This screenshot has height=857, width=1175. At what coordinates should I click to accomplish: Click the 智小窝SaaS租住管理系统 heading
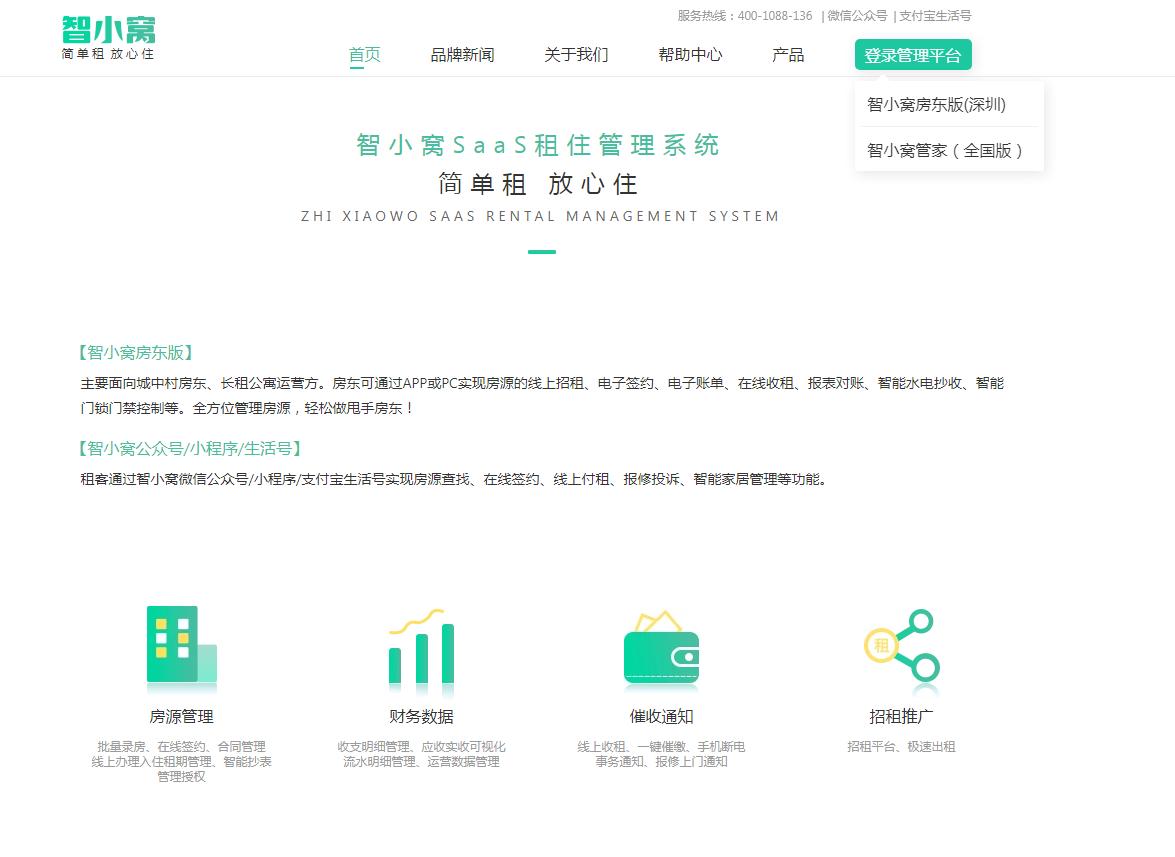[x=538, y=145]
